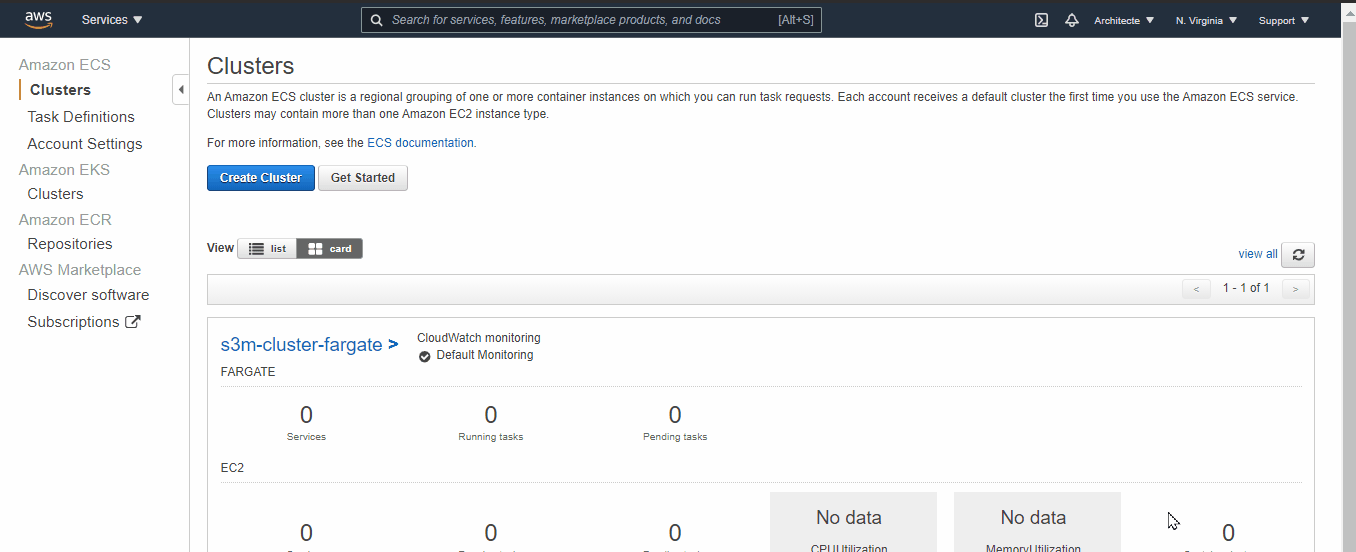
Task: Open the s3m-cluster-fargate cluster
Action: 309,345
